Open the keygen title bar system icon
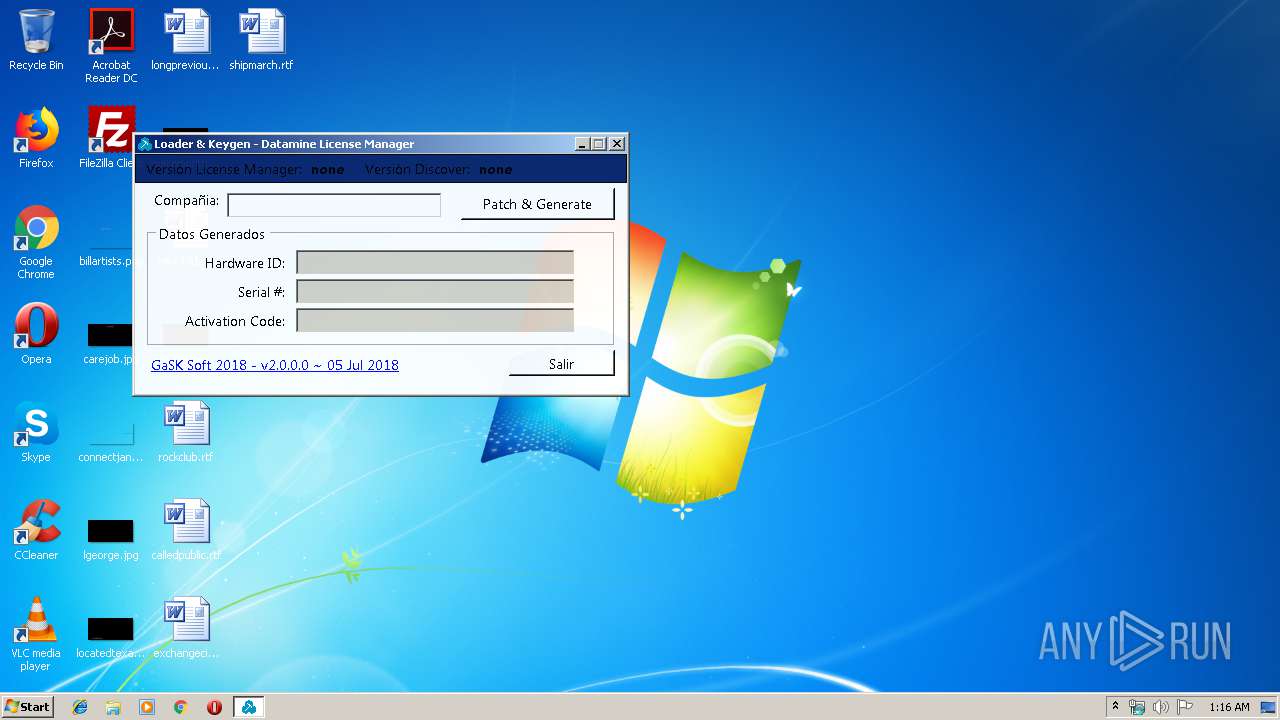Screen dimensions: 1280x720 tap(145, 144)
